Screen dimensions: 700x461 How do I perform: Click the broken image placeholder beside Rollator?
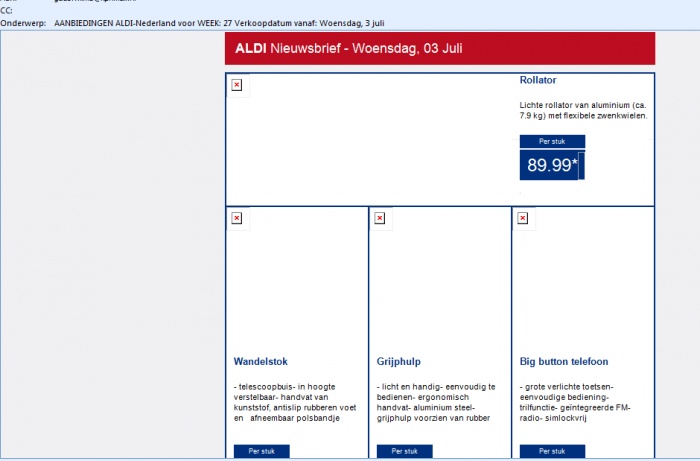(237, 85)
